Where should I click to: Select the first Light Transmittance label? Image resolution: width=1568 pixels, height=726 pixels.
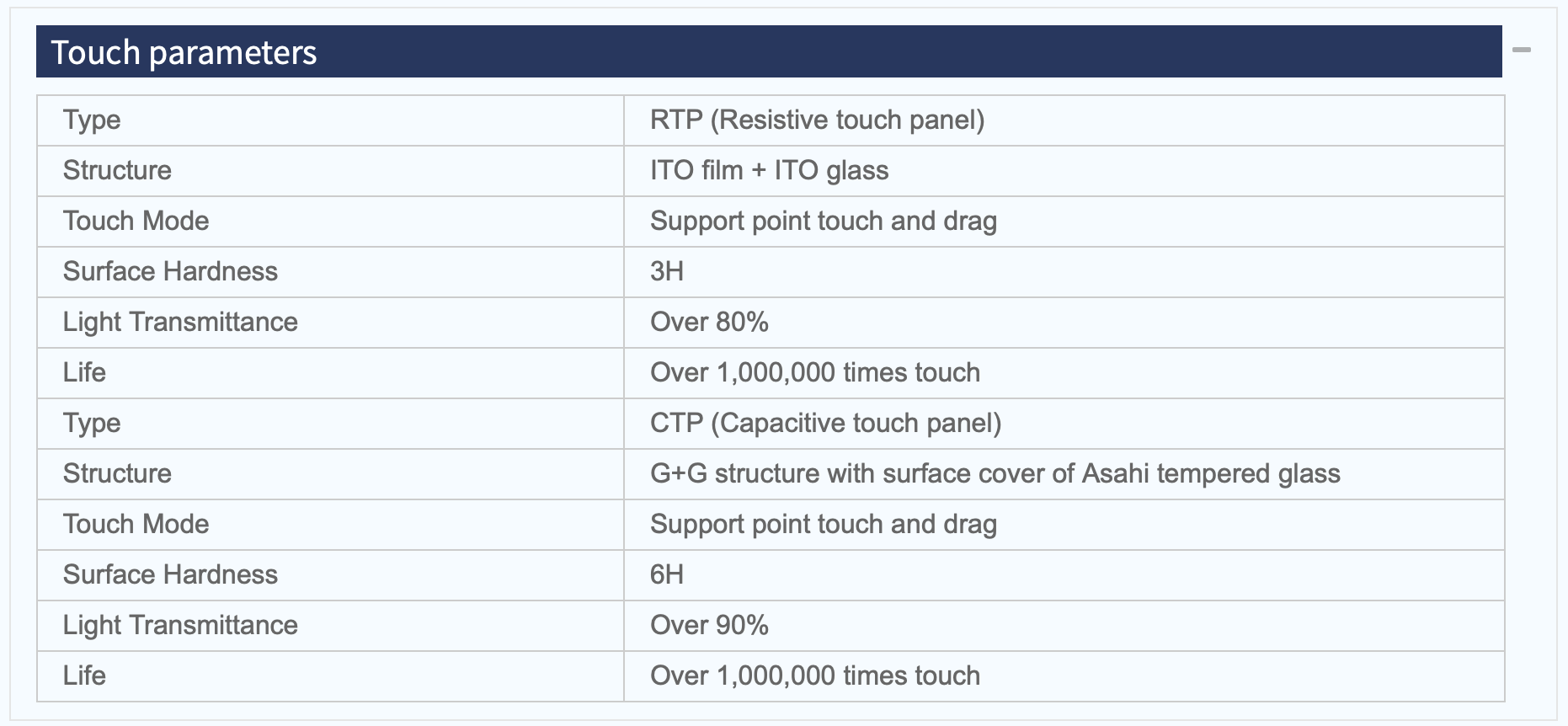(x=180, y=322)
